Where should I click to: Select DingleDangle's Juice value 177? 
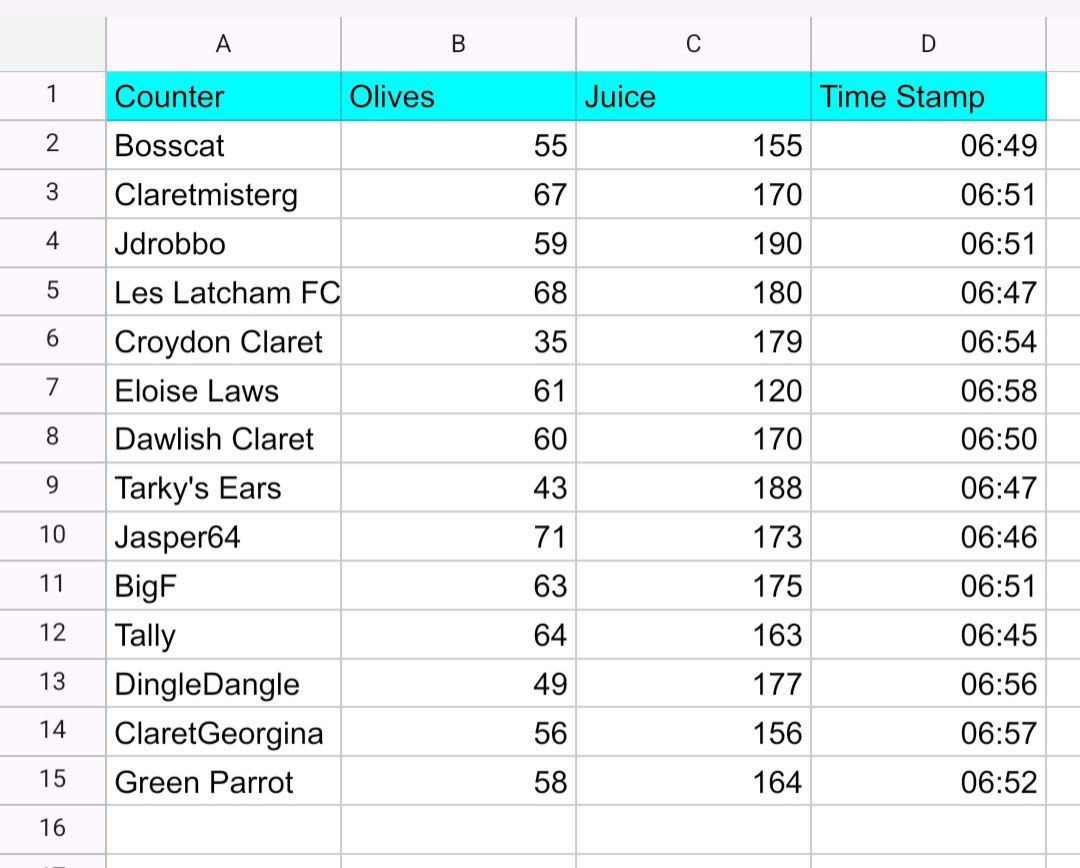pyautogui.click(x=693, y=684)
